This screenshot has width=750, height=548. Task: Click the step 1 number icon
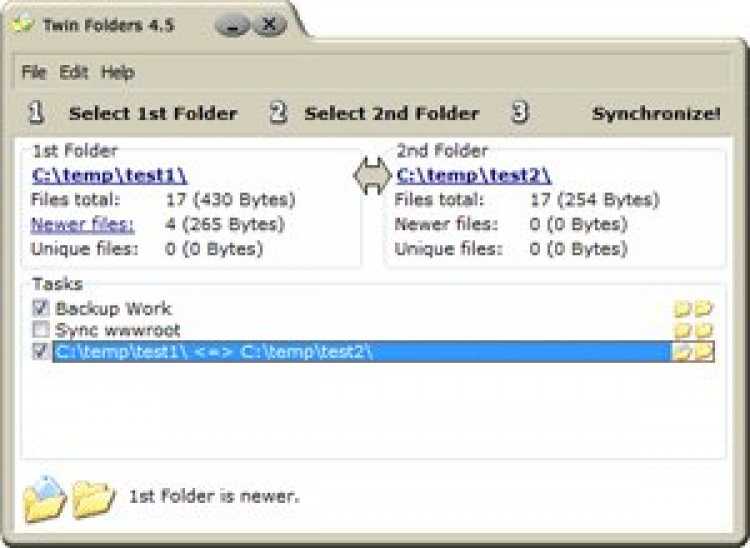(x=36, y=113)
